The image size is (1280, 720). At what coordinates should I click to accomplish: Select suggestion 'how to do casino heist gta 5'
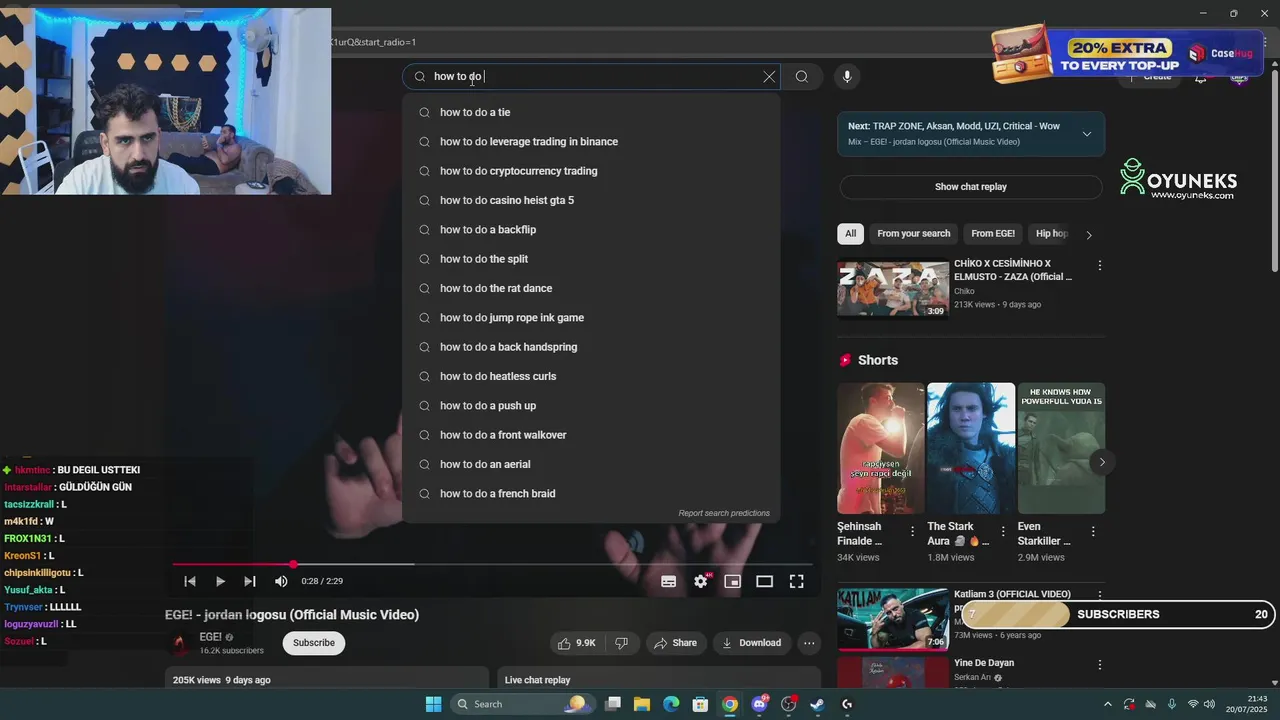pyautogui.click(x=591, y=200)
